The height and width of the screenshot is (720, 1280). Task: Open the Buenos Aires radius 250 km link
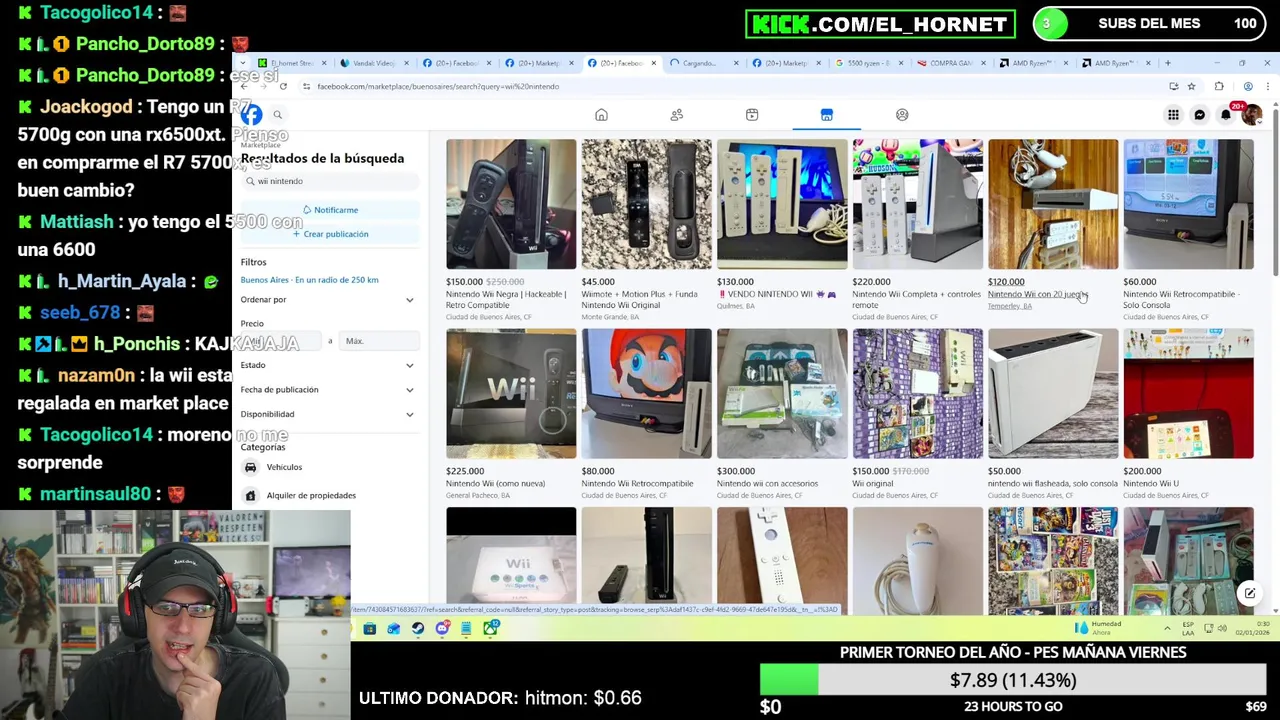click(309, 280)
